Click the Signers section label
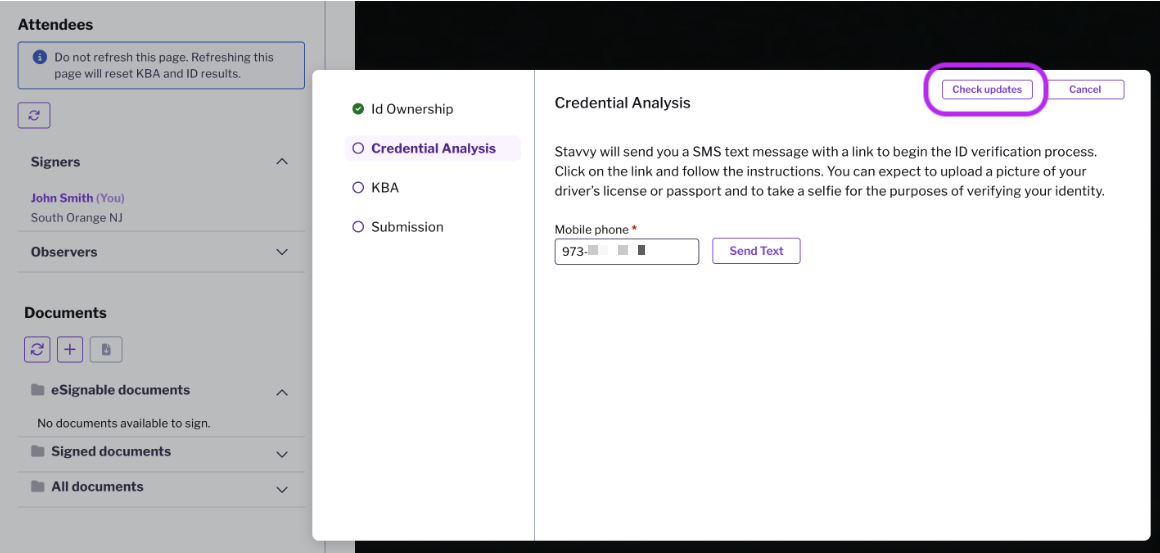The width and height of the screenshot is (1160, 553). coord(55,162)
